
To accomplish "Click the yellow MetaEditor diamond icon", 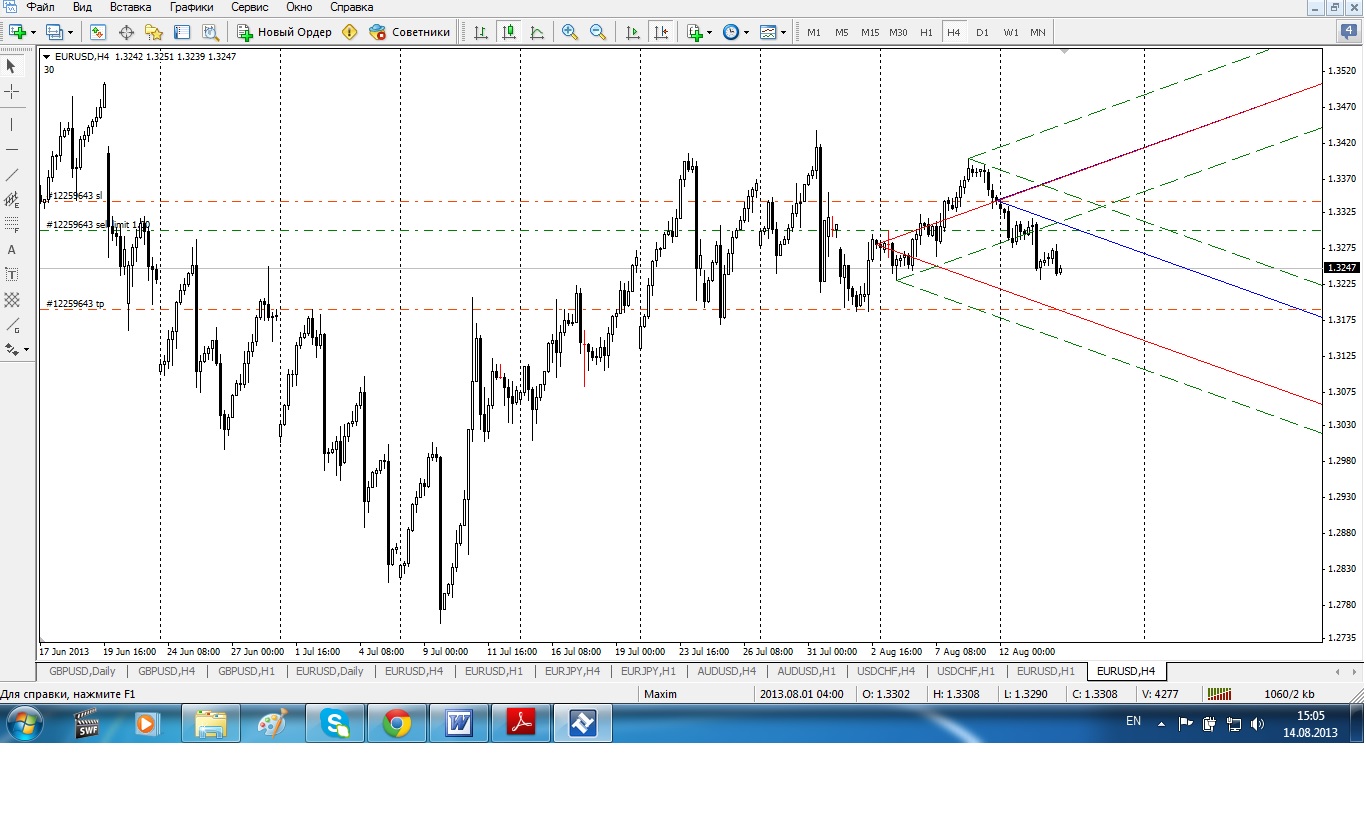I will 349,32.
